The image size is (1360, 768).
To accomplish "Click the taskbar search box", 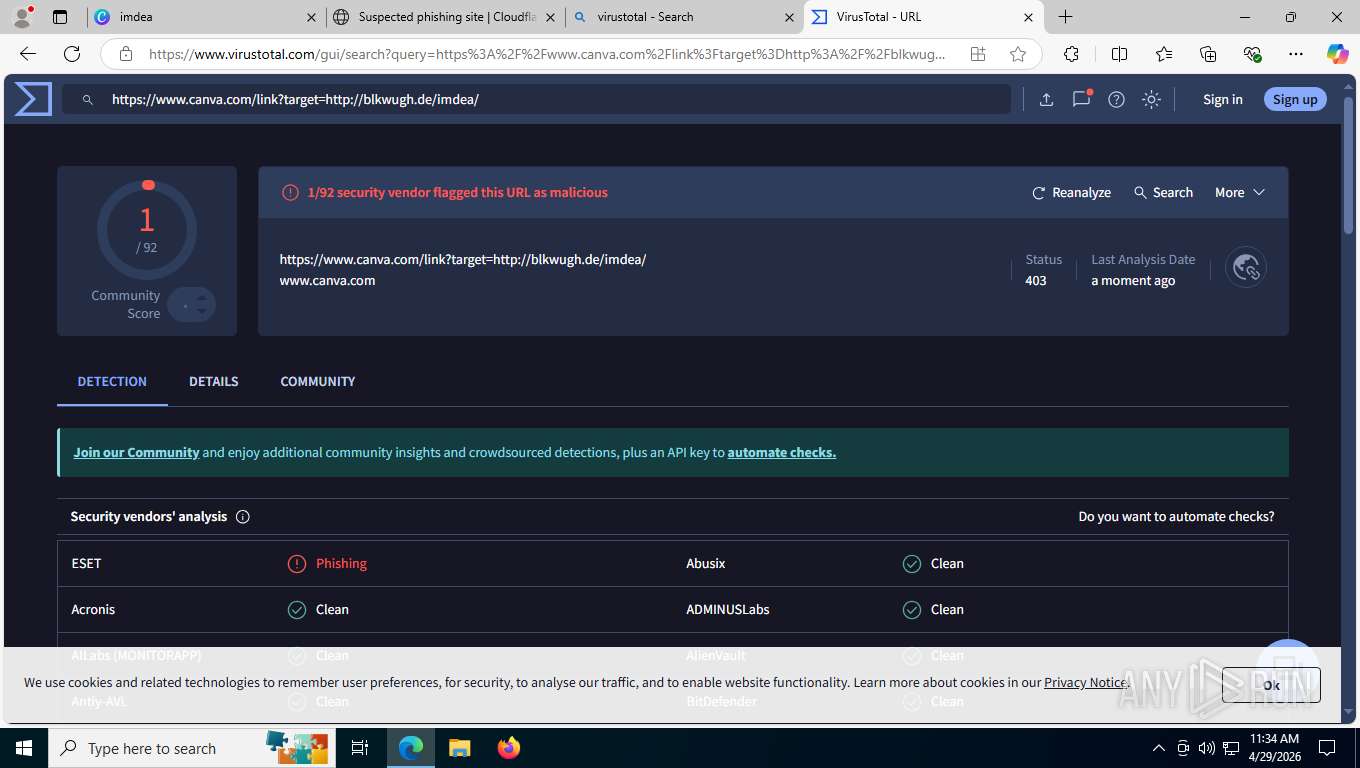I will click(192, 748).
